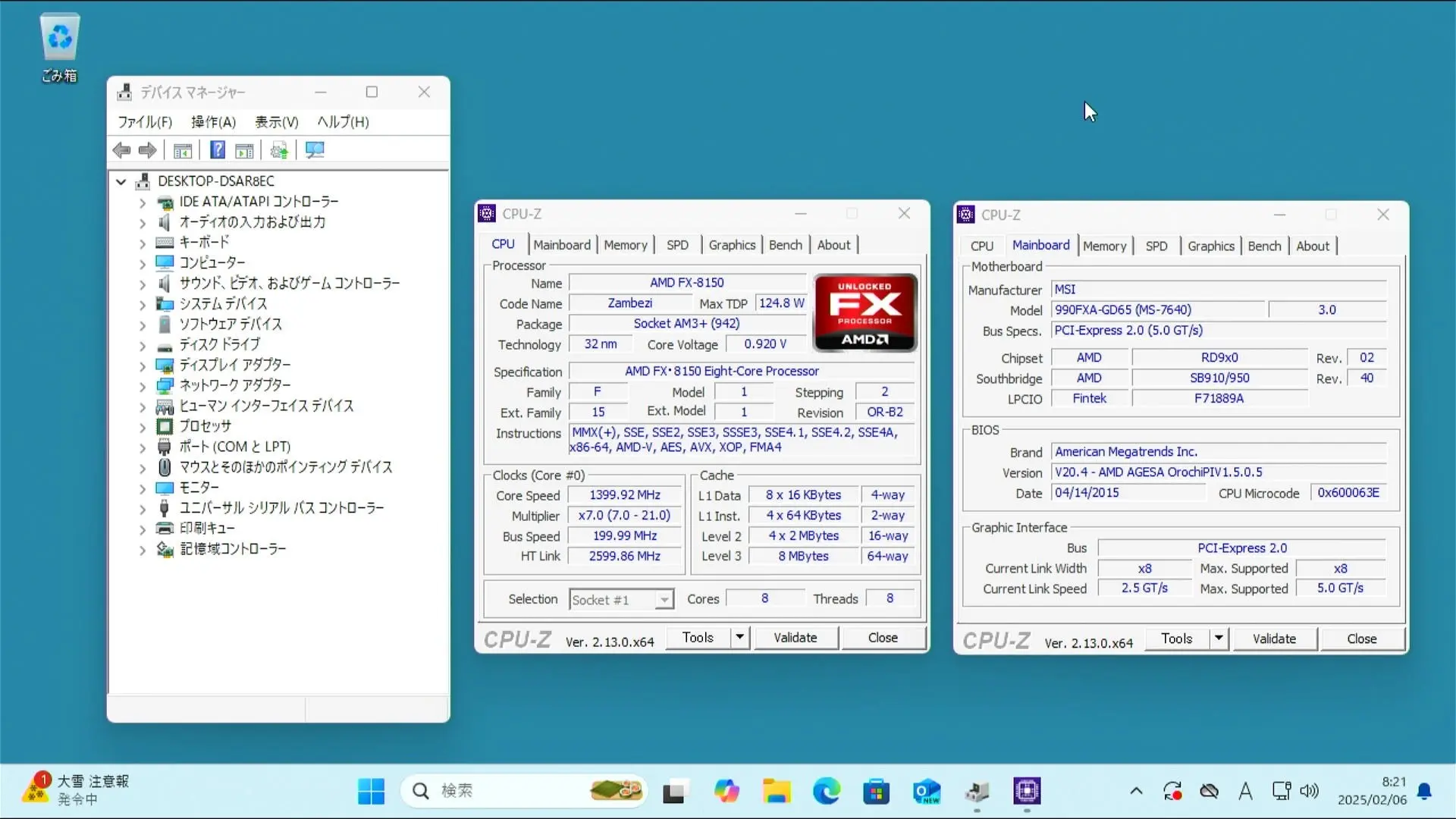Click Close button in left CPU-Z window
Screen dimensions: 1456x819
[x=883, y=638]
